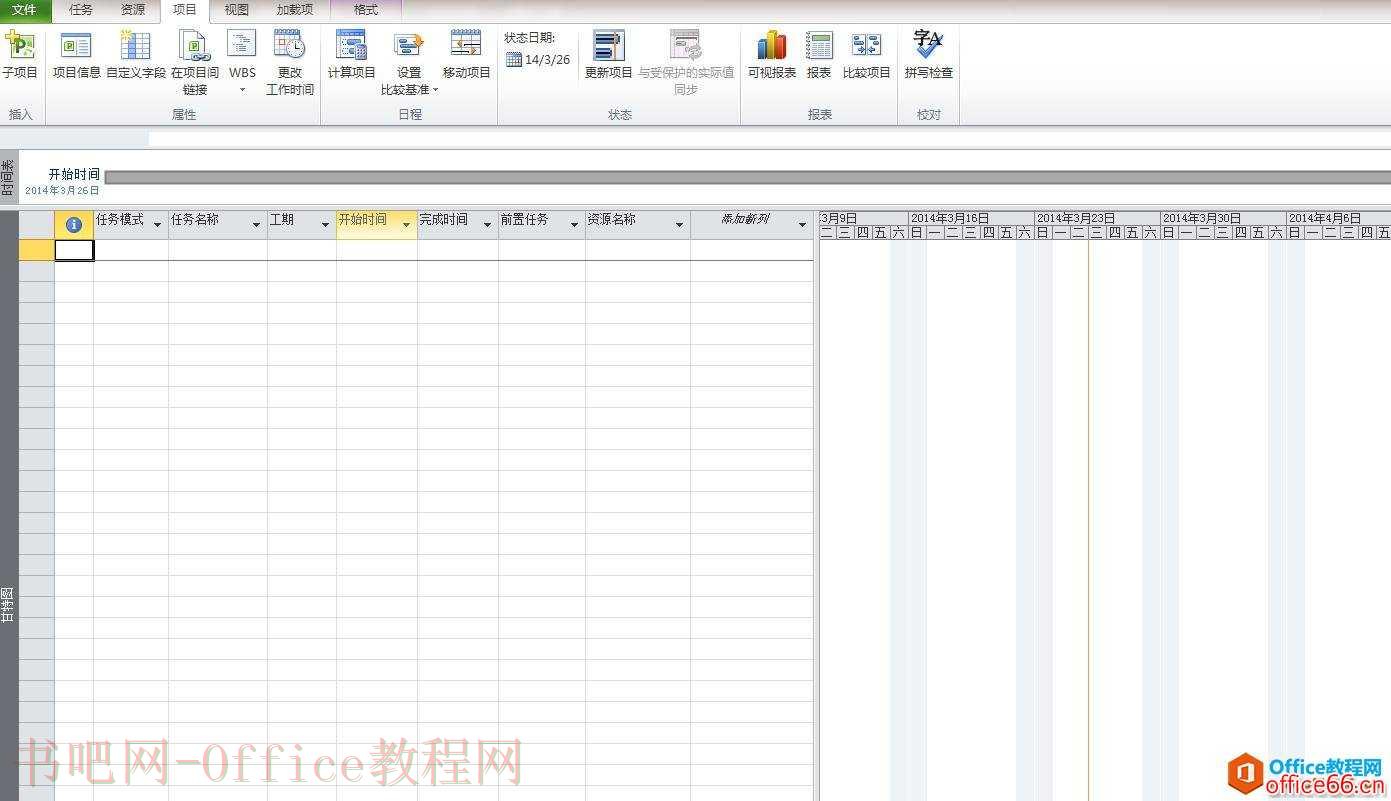Click the timeline bar in 时间表

[x=747, y=177]
